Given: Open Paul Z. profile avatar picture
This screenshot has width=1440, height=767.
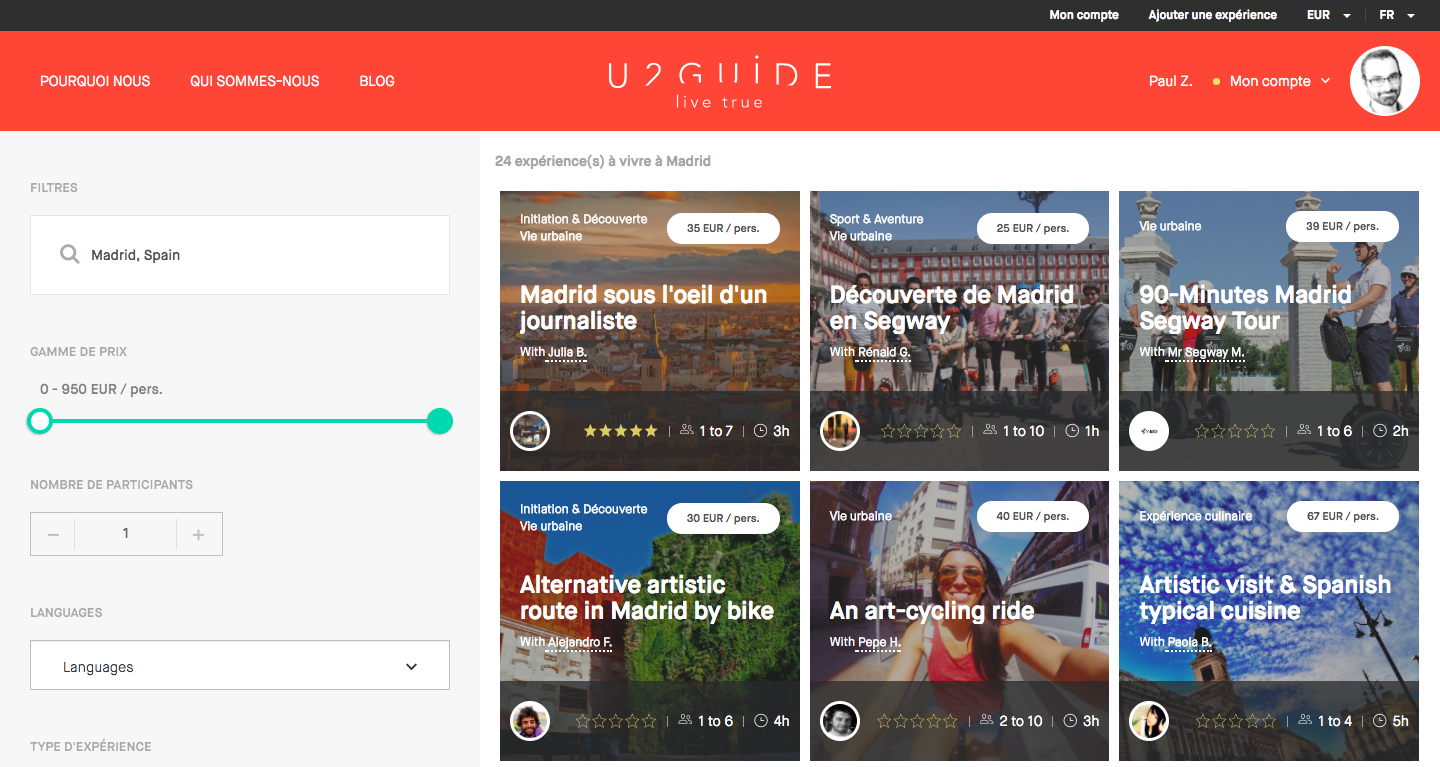Looking at the screenshot, I should [1385, 81].
